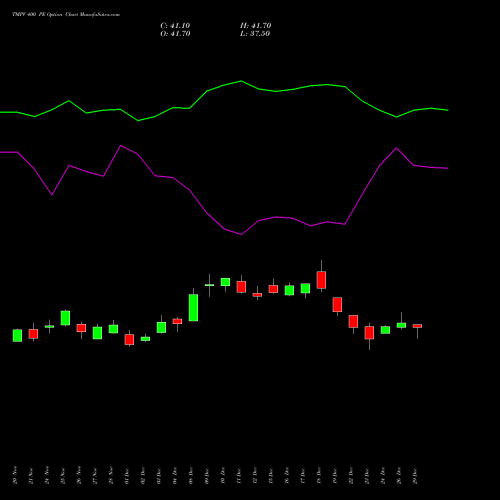
Task: Select the low value 'L: 37.50'
Action: (255, 34)
